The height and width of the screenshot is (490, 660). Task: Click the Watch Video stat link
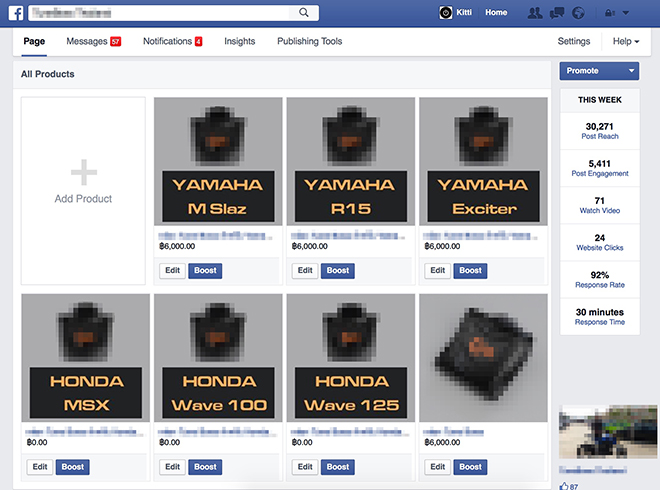(x=600, y=210)
